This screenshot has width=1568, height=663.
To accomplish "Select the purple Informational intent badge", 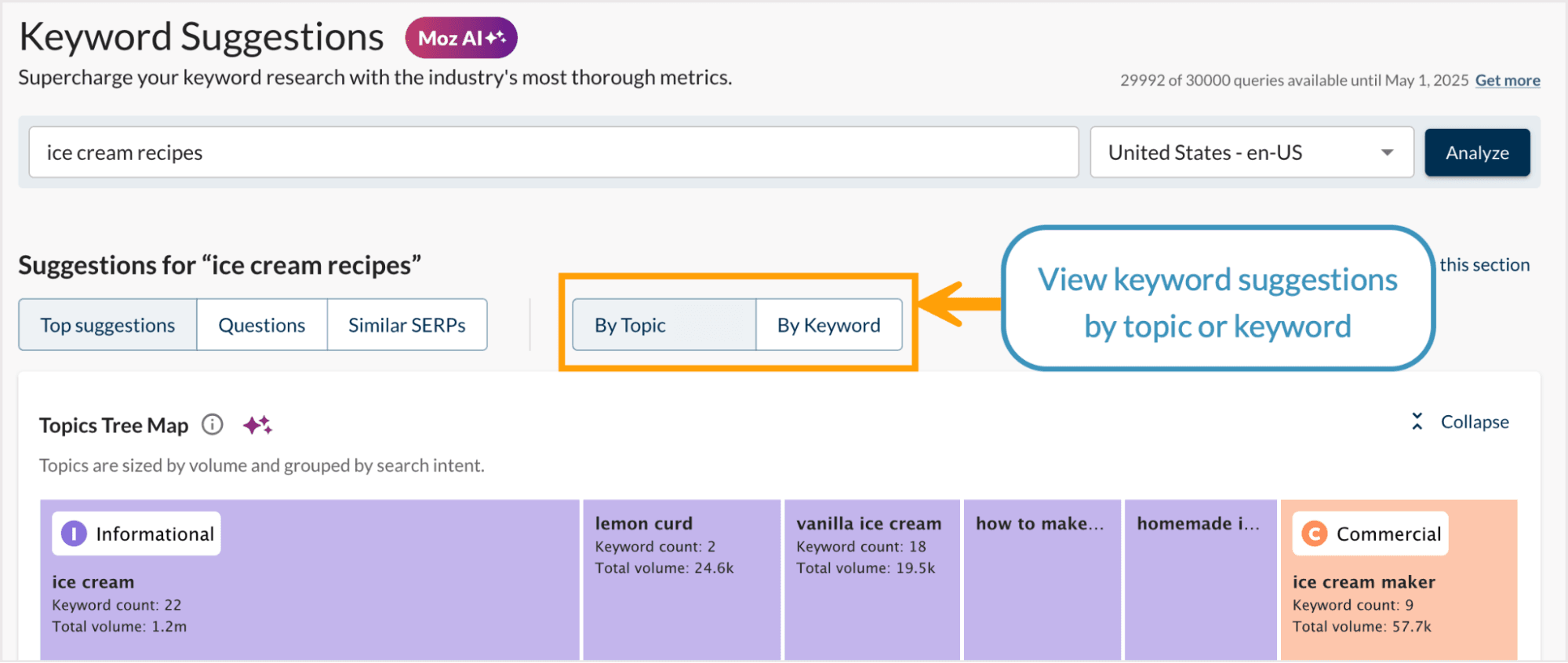I will coord(136,534).
